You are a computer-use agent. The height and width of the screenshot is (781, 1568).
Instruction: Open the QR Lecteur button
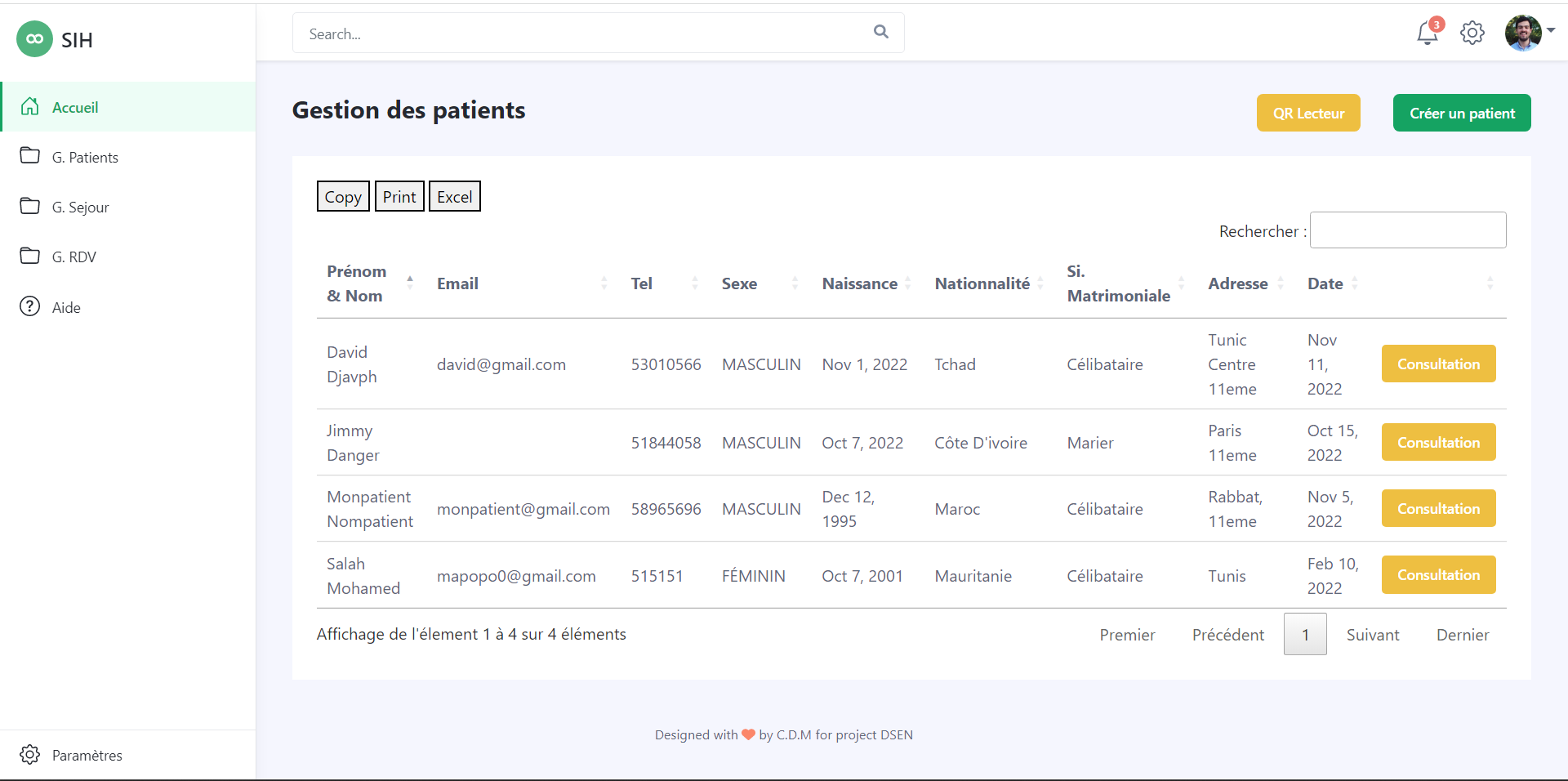(1307, 114)
